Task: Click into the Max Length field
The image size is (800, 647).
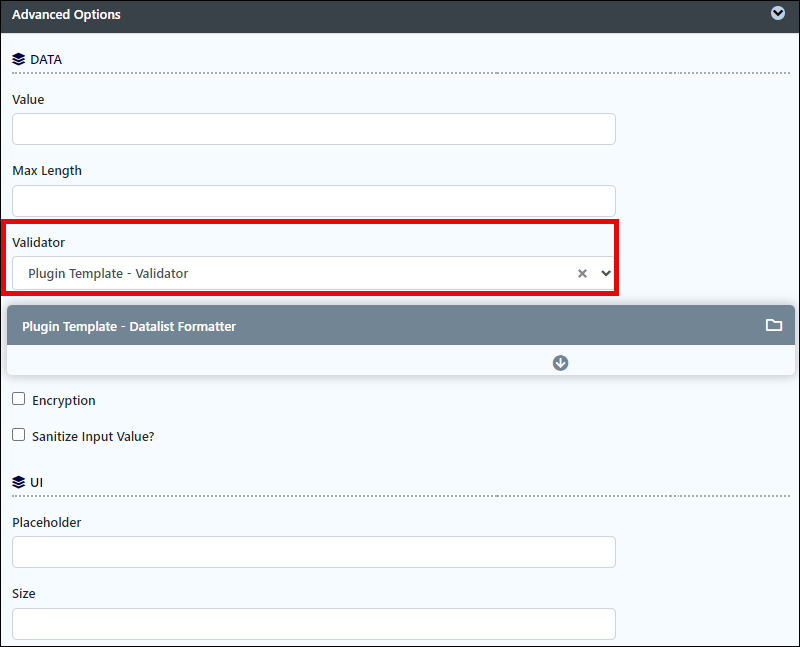Action: pos(314,201)
